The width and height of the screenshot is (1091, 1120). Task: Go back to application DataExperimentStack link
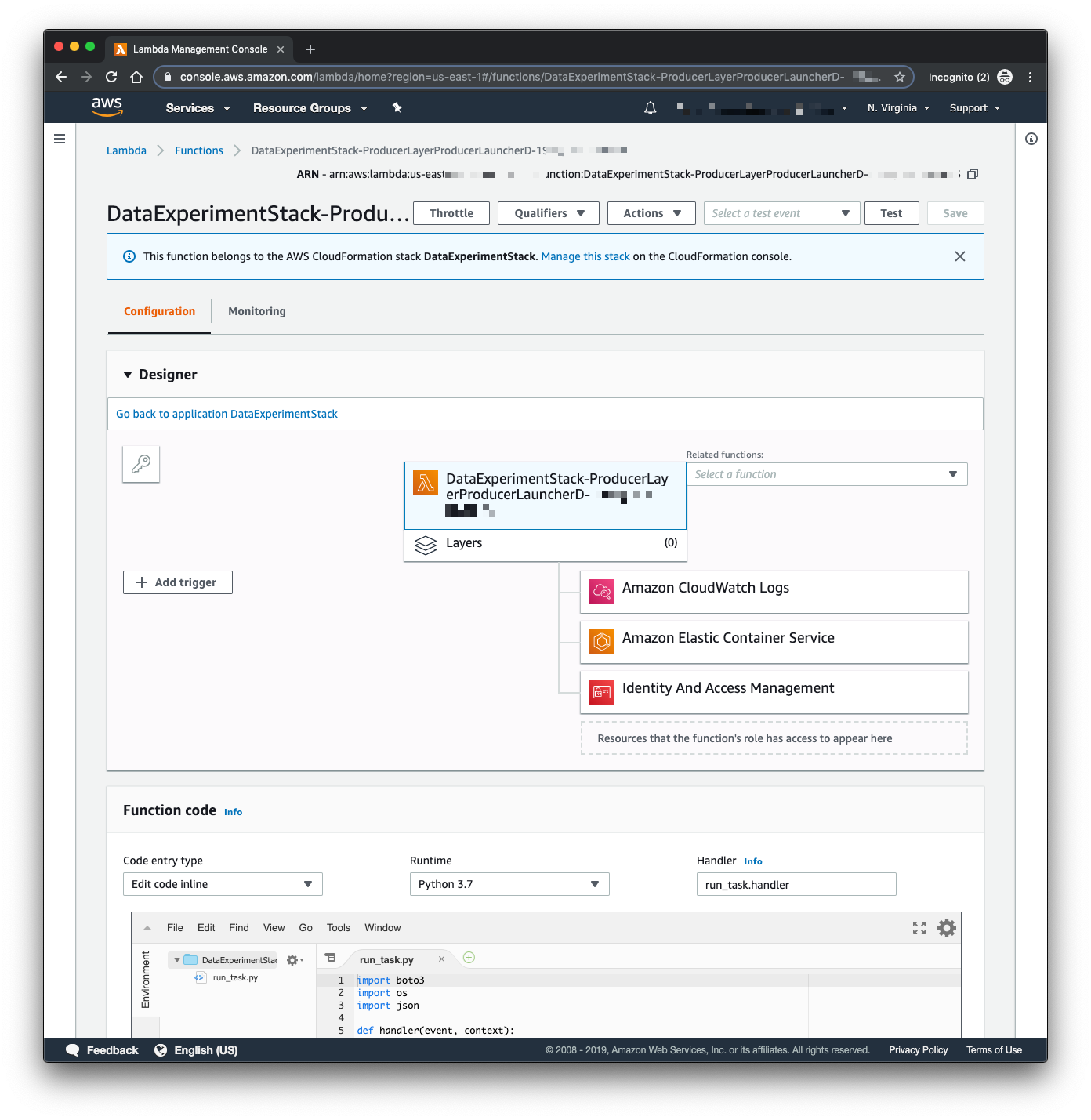(227, 414)
